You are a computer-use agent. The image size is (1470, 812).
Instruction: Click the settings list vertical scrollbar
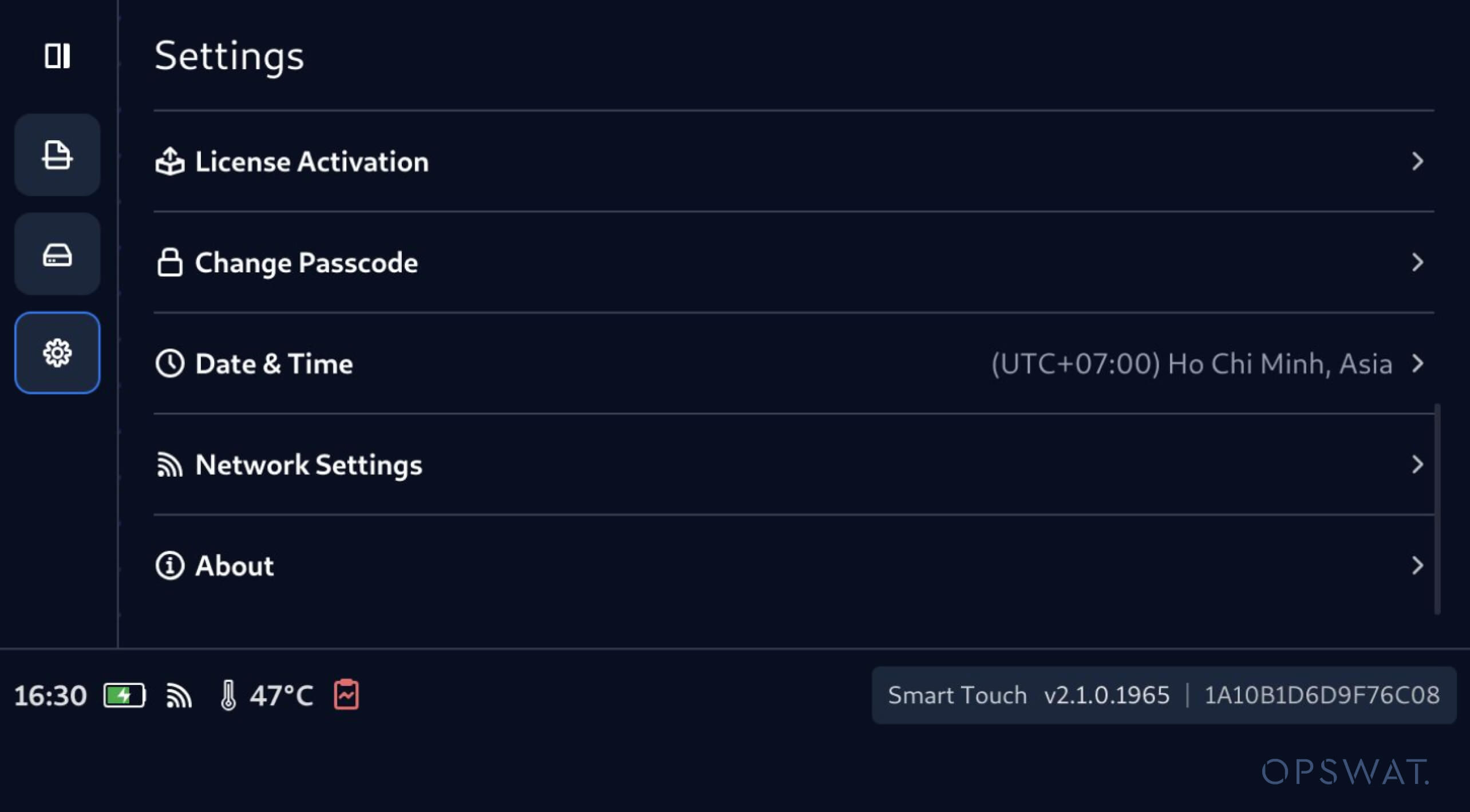coord(1437,509)
